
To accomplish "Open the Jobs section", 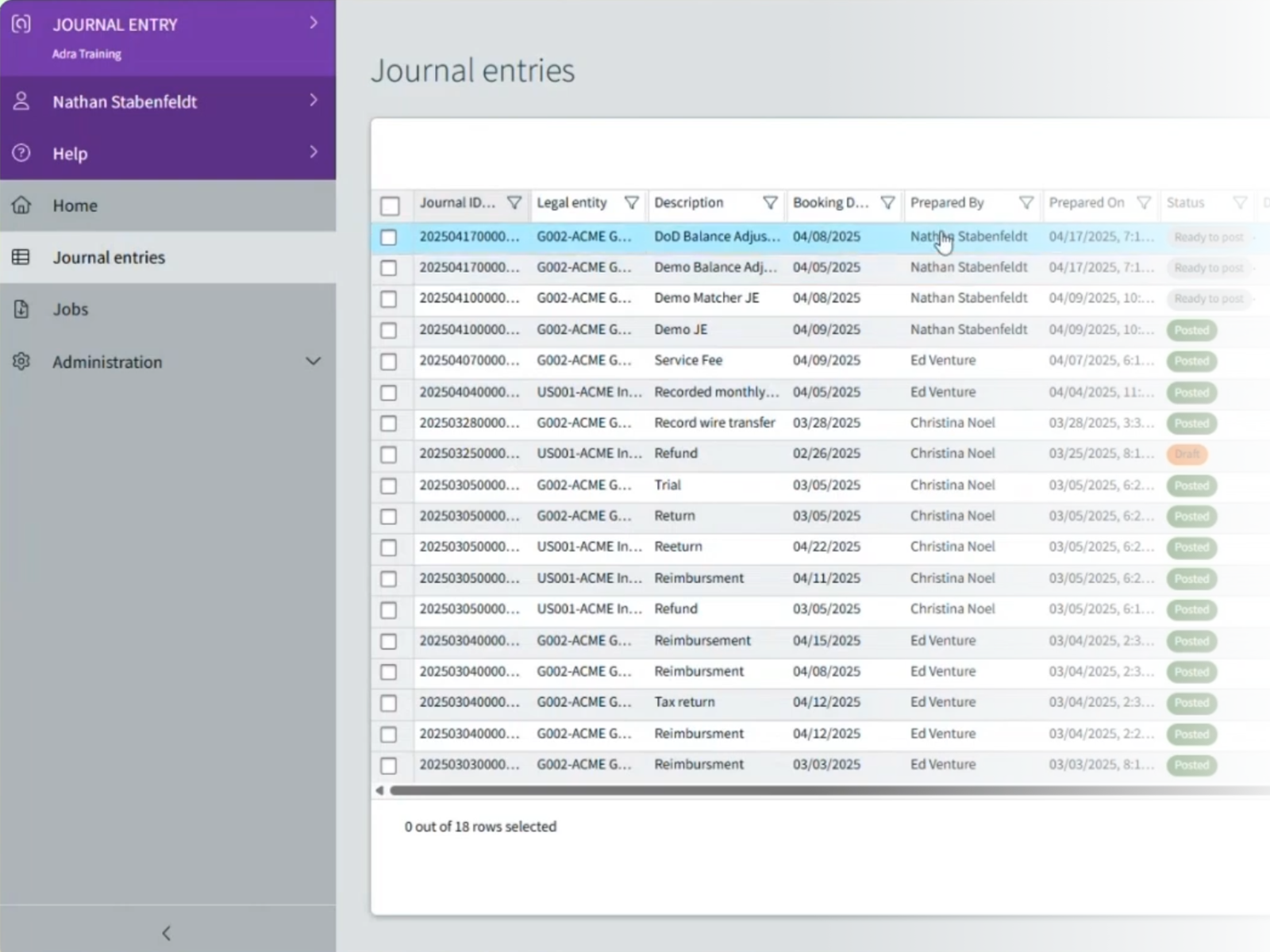I will pos(70,309).
